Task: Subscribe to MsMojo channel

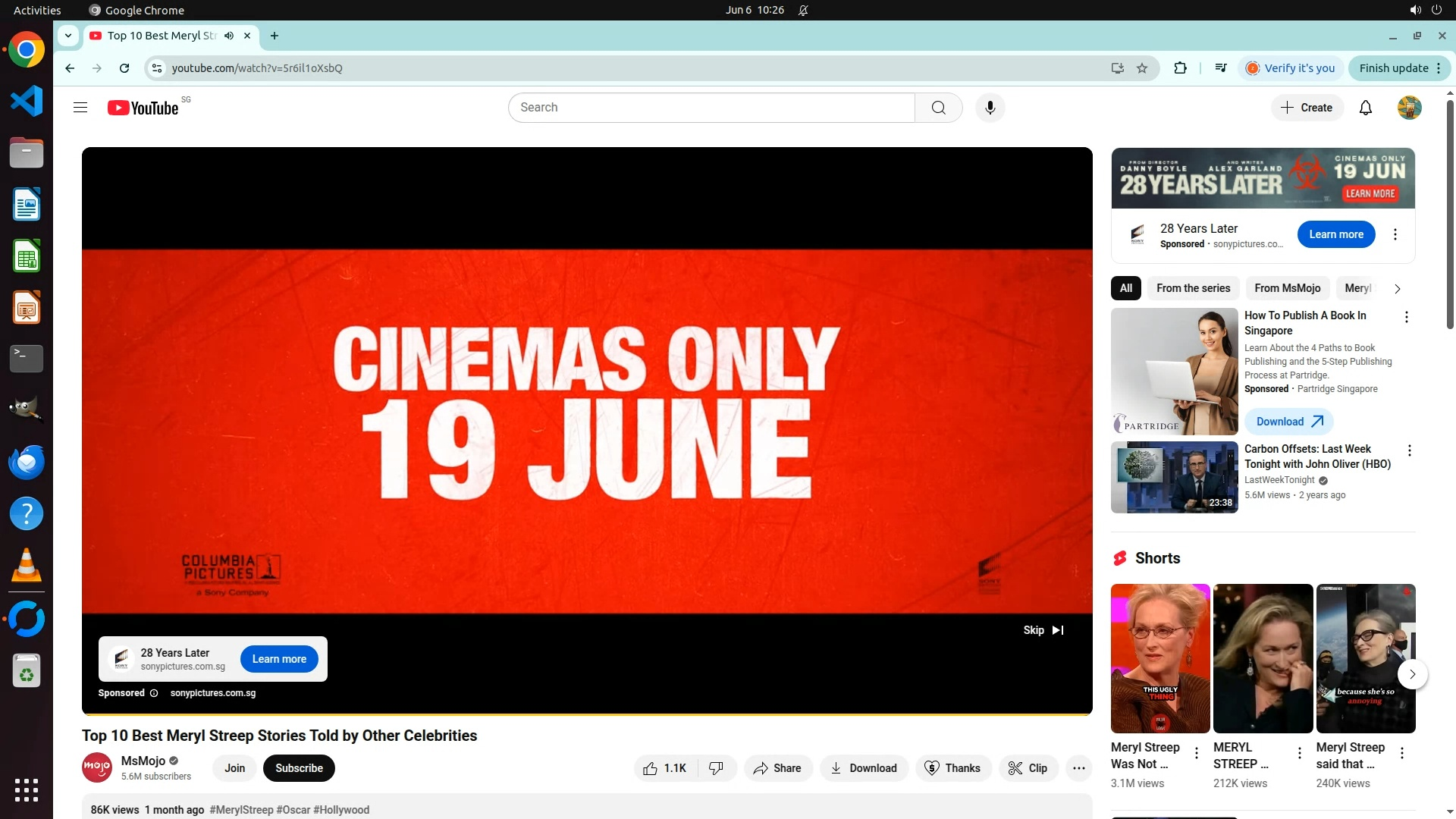Action: [x=299, y=768]
